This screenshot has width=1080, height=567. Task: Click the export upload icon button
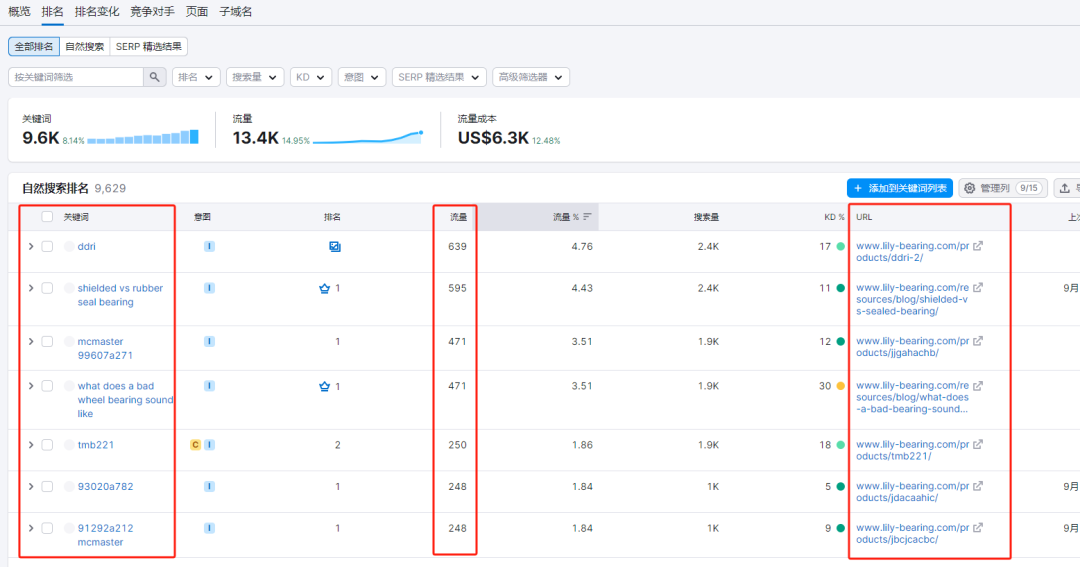pos(1066,188)
